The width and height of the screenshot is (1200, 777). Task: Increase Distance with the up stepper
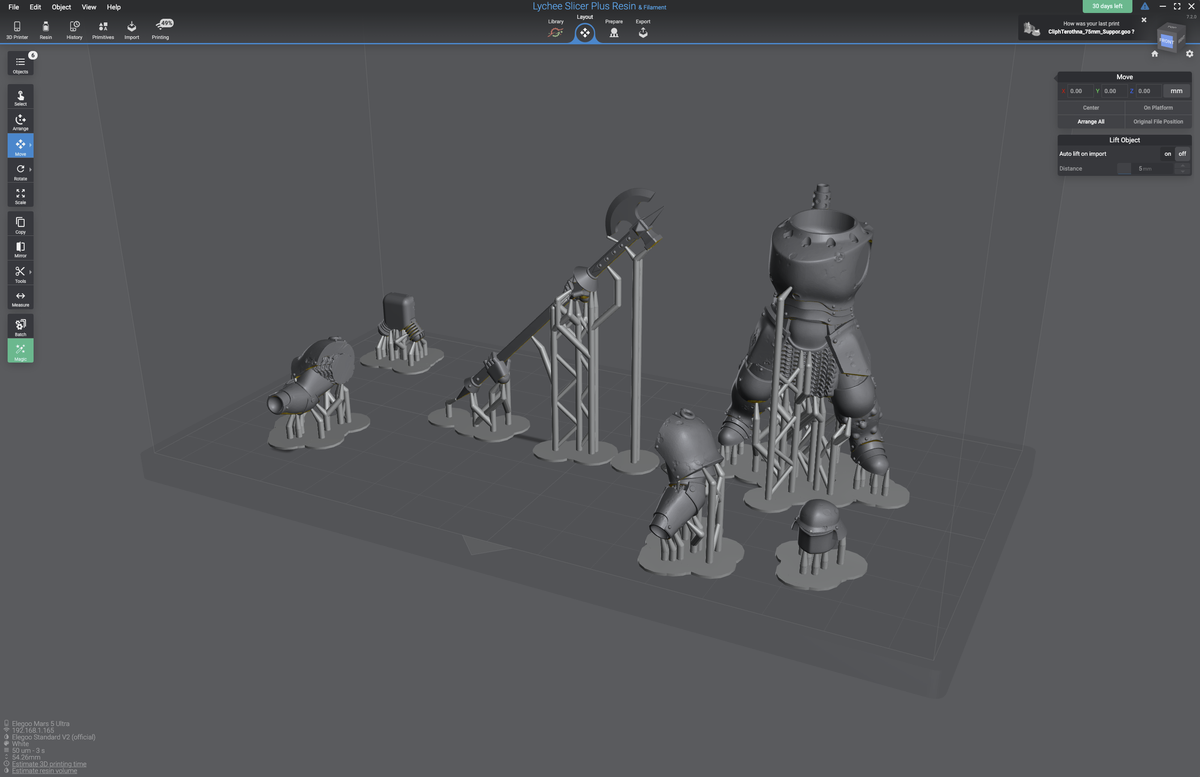(x=1182, y=165)
